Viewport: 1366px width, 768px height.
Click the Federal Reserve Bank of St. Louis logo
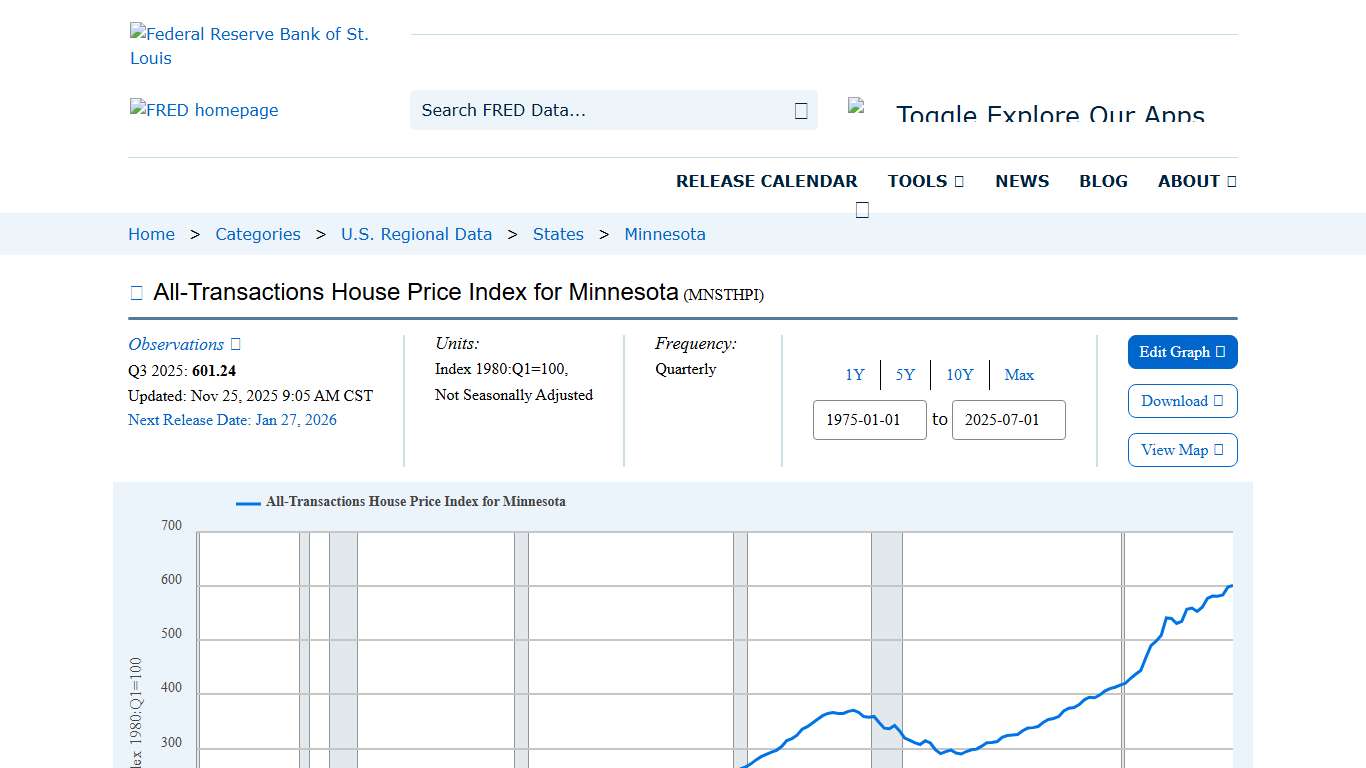coord(249,45)
